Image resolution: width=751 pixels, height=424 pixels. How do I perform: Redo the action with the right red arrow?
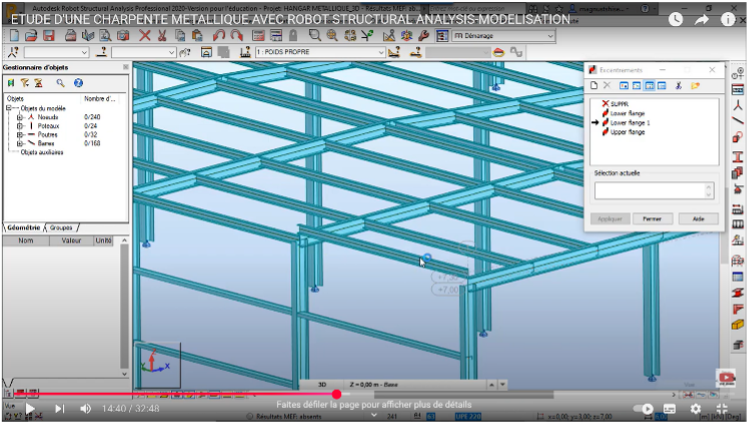pyautogui.click(x=236, y=35)
